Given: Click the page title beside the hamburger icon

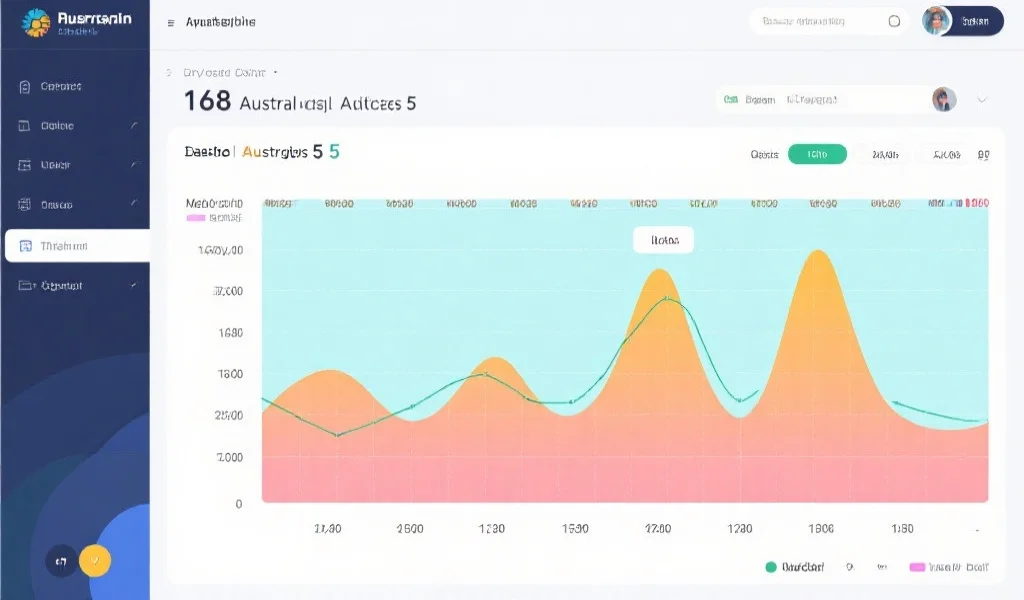Looking at the screenshot, I should click(x=221, y=22).
